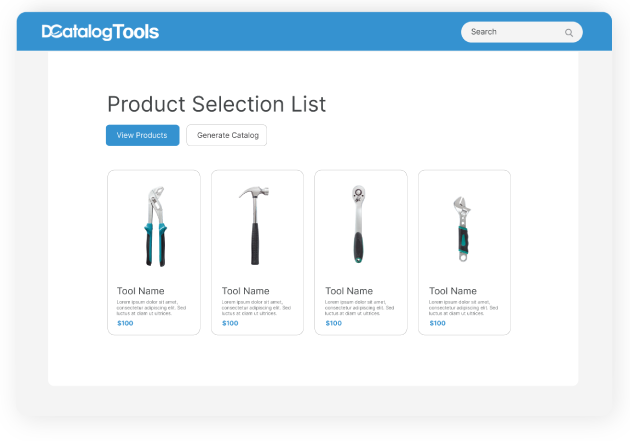Click the search magnifier icon
Screen dimensions: 630x441
569,33
